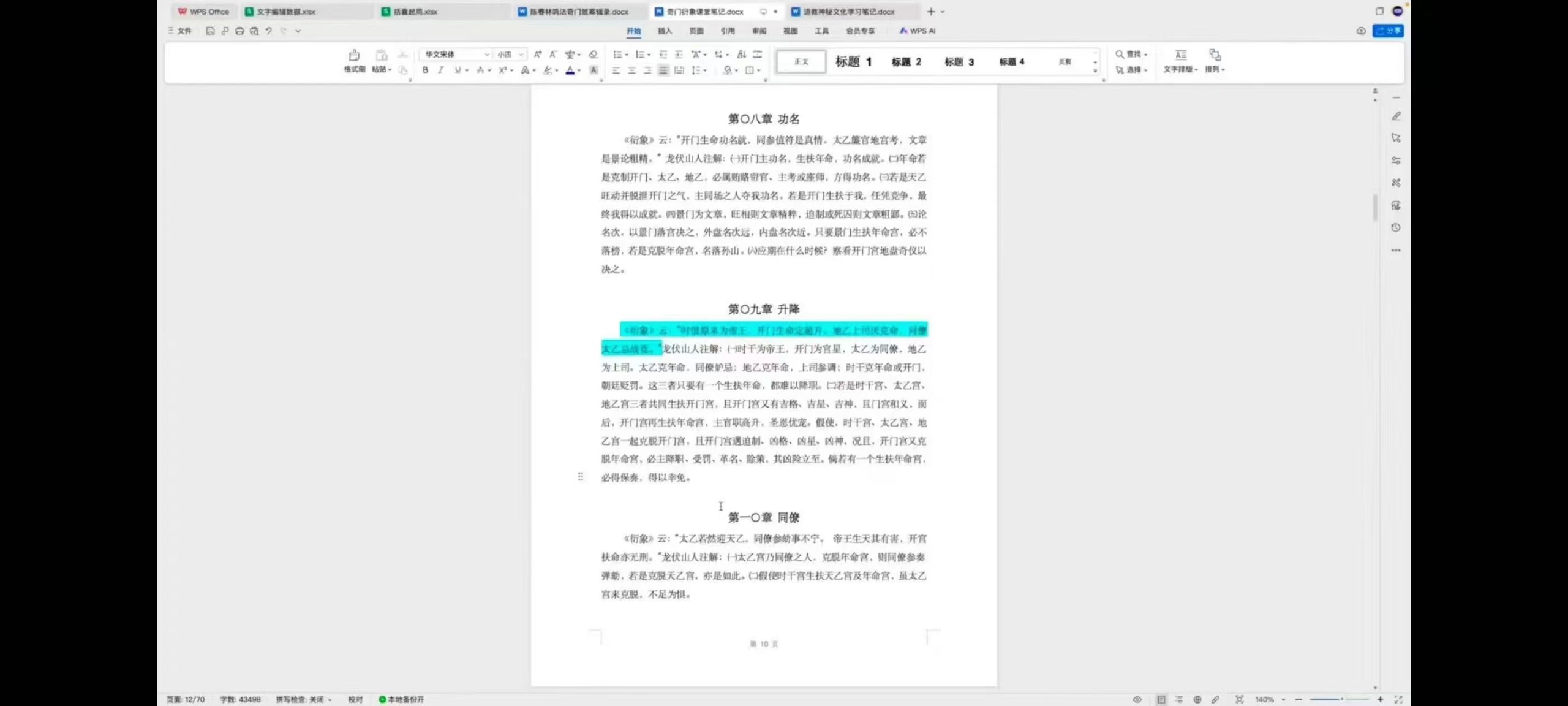Click the text highlight color pen

pos(548,70)
